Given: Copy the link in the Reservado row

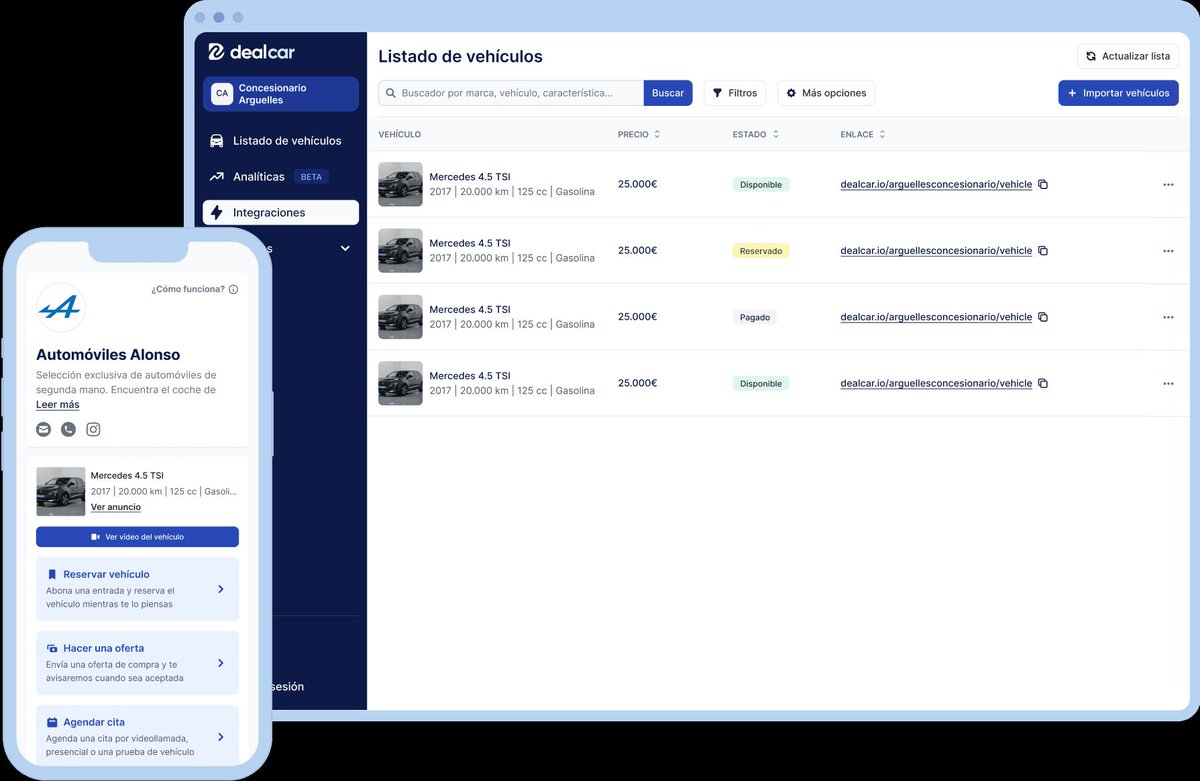Looking at the screenshot, I should coord(1043,251).
